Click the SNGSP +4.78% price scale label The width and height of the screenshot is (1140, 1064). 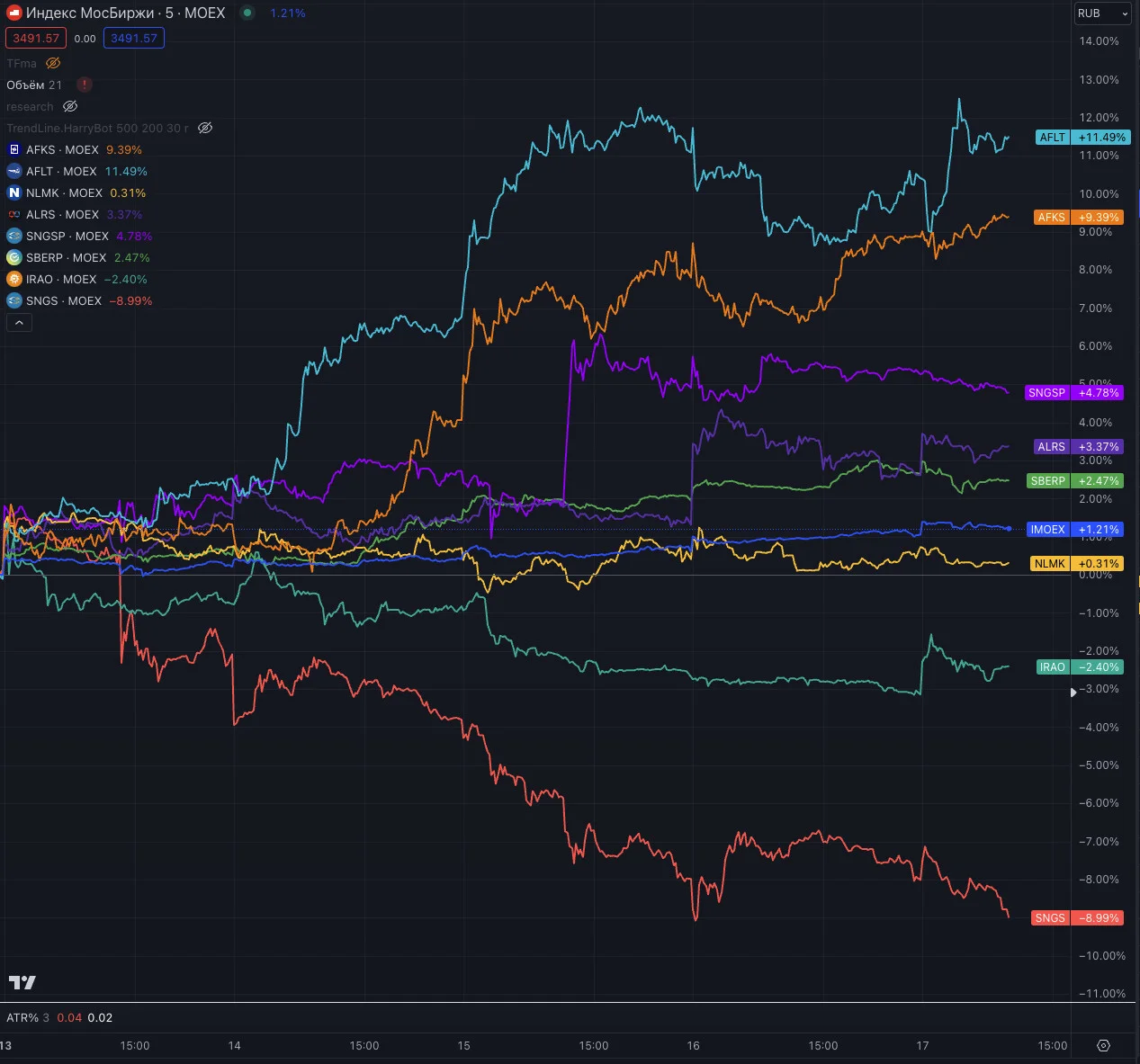pyautogui.click(x=1074, y=392)
